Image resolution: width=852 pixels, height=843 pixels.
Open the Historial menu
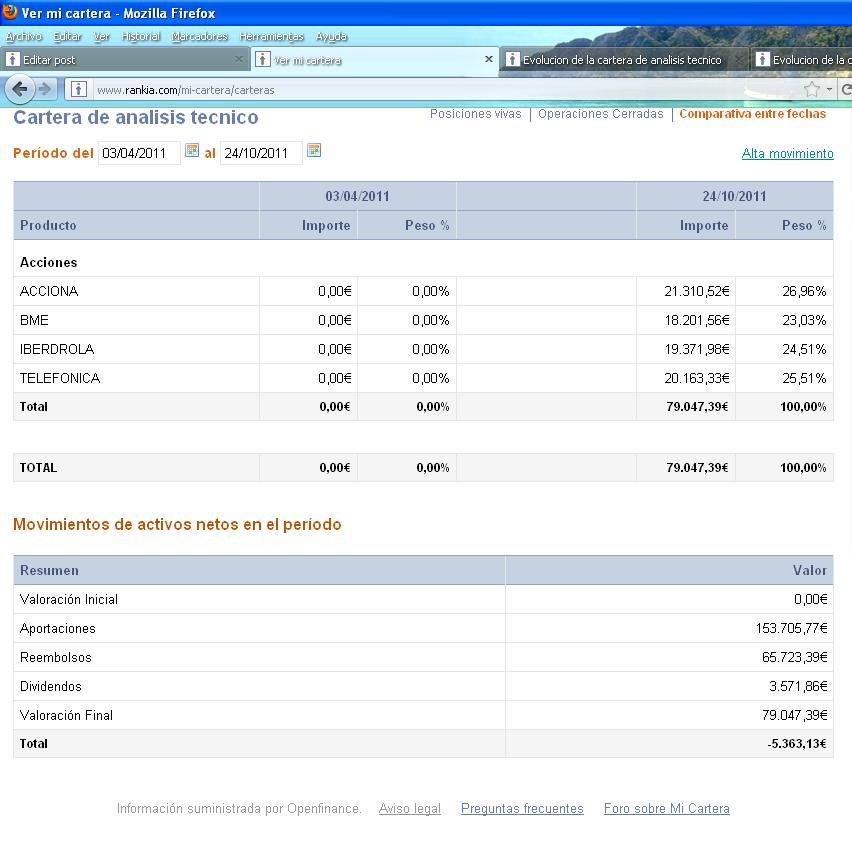[141, 36]
